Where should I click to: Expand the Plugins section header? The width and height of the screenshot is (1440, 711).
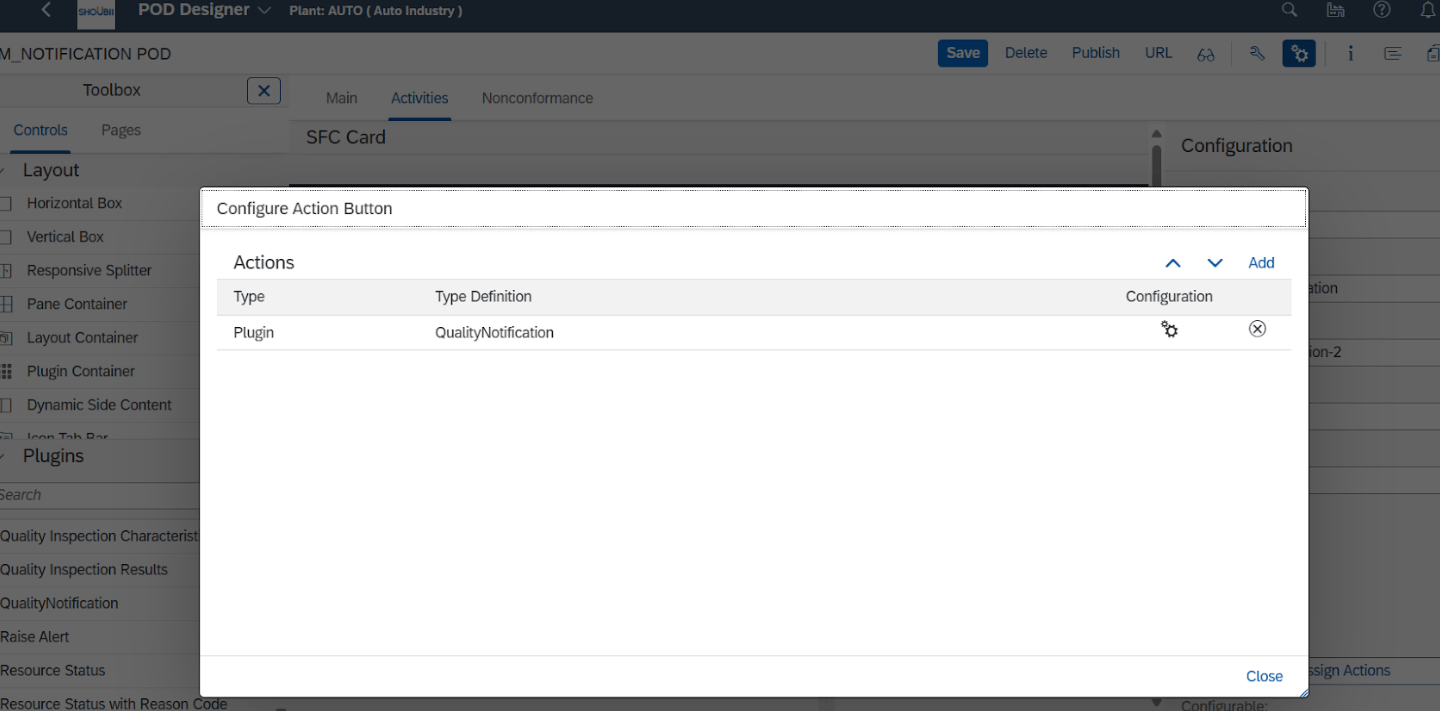[x=55, y=455]
